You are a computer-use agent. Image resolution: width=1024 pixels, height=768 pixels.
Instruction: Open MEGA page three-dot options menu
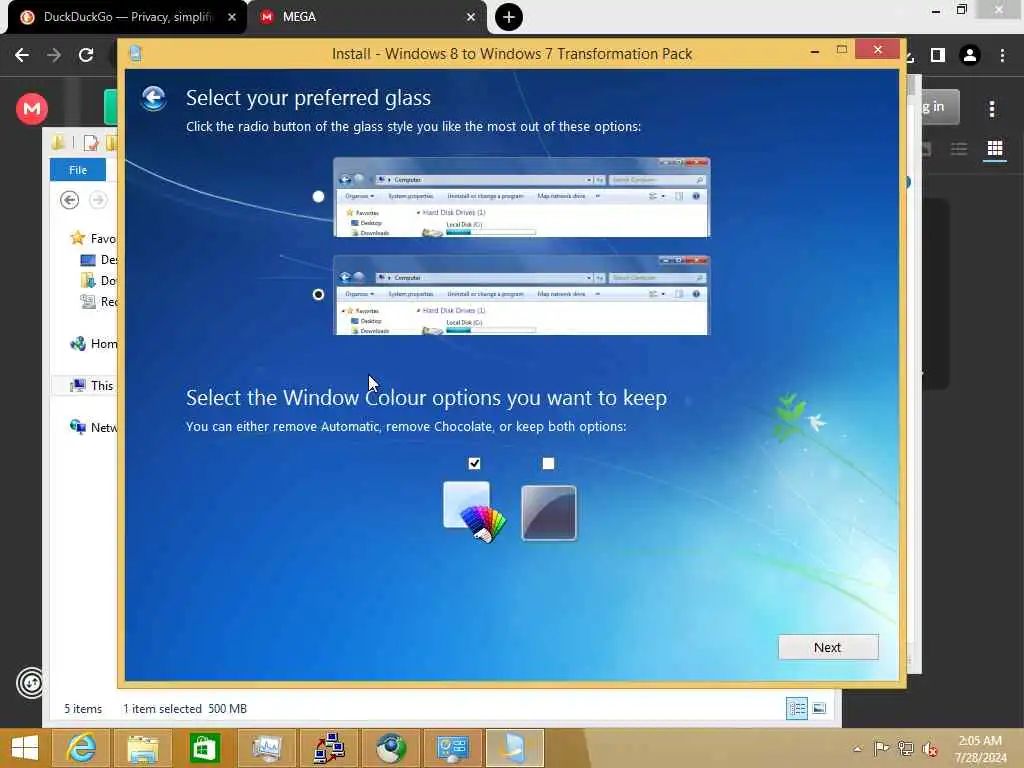992,108
